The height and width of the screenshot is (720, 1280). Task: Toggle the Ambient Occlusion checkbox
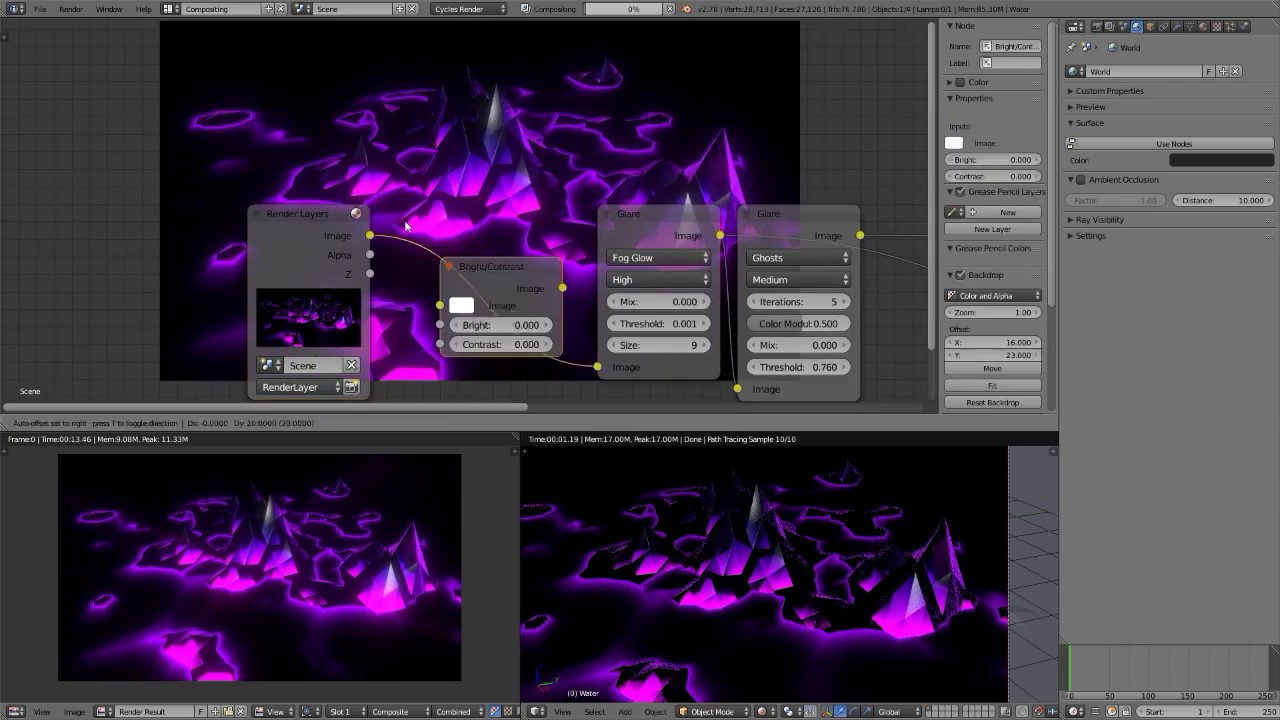click(1080, 180)
